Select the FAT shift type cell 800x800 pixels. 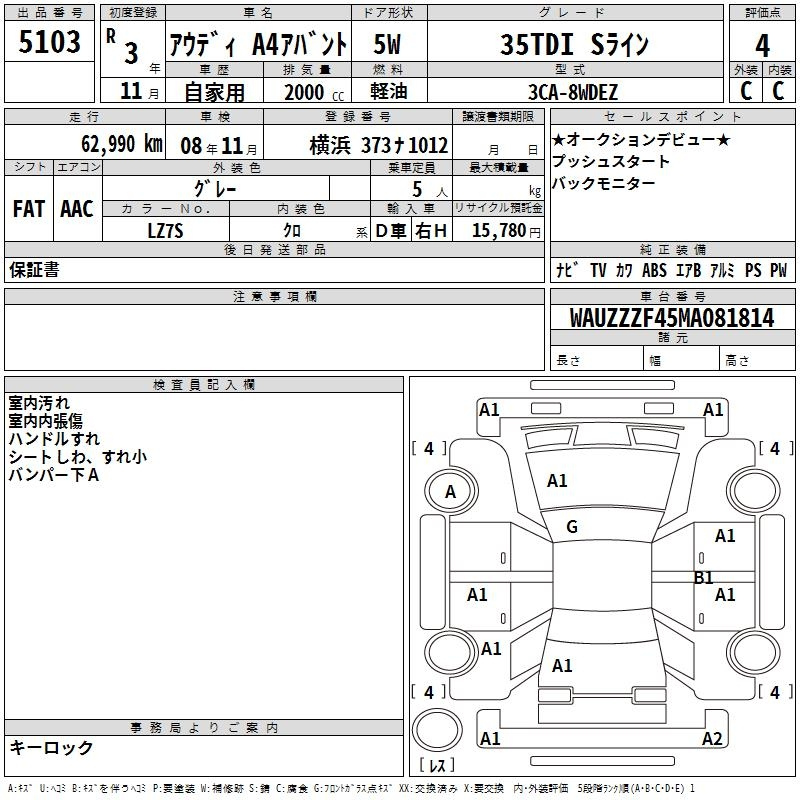28,208
